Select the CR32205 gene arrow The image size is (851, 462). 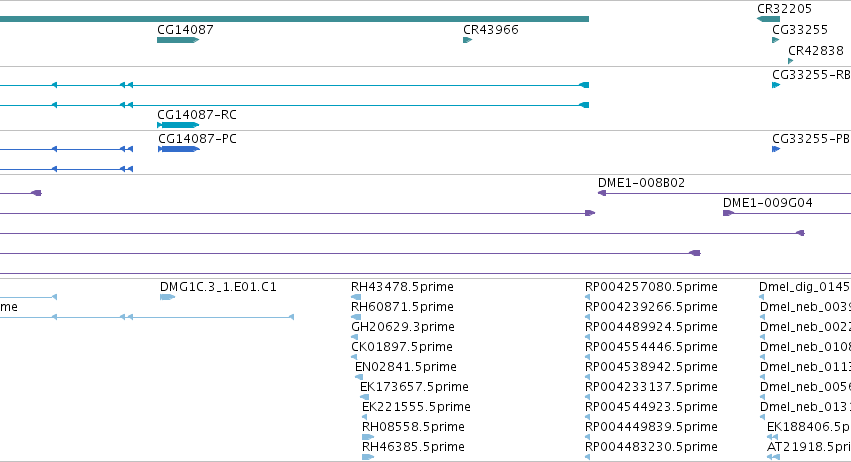(x=768, y=19)
